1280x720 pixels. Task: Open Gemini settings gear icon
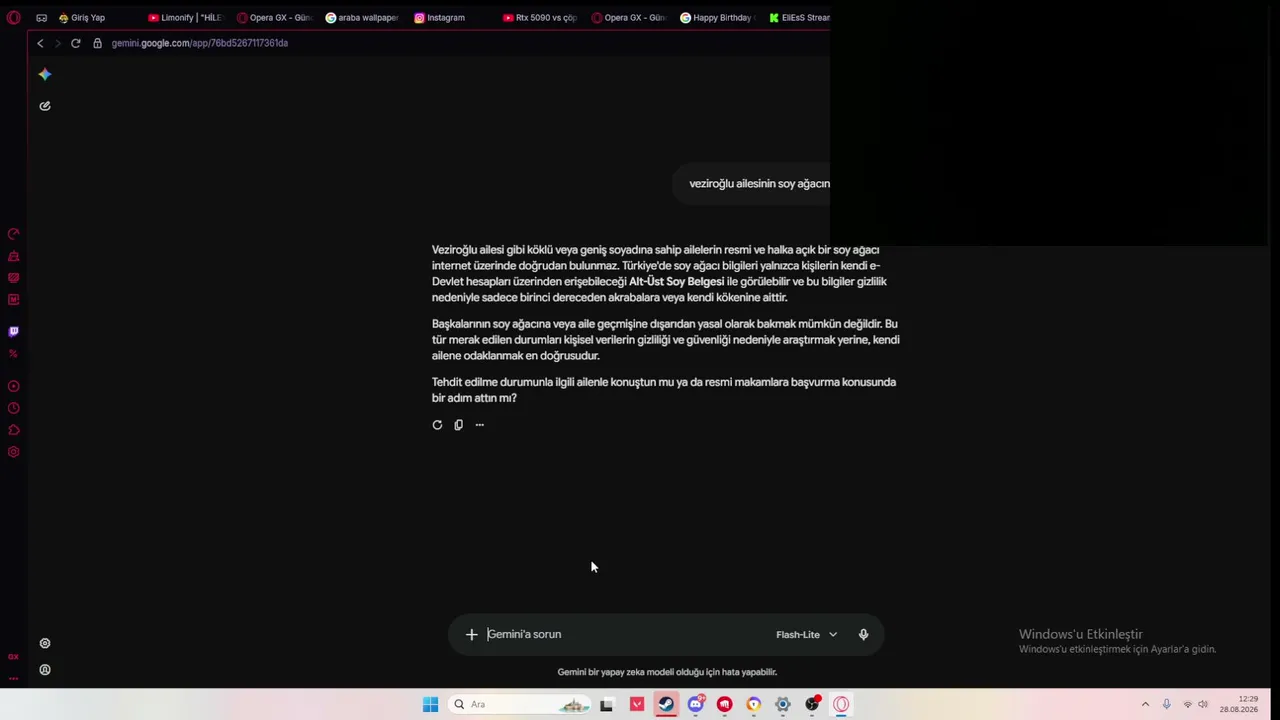click(45, 644)
